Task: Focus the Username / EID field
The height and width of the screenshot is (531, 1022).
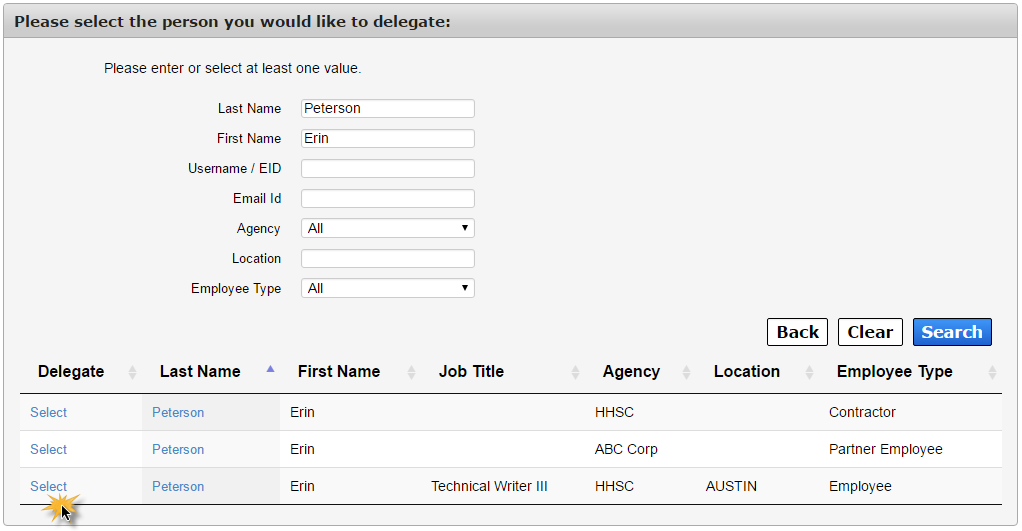Action: [388, 168]
